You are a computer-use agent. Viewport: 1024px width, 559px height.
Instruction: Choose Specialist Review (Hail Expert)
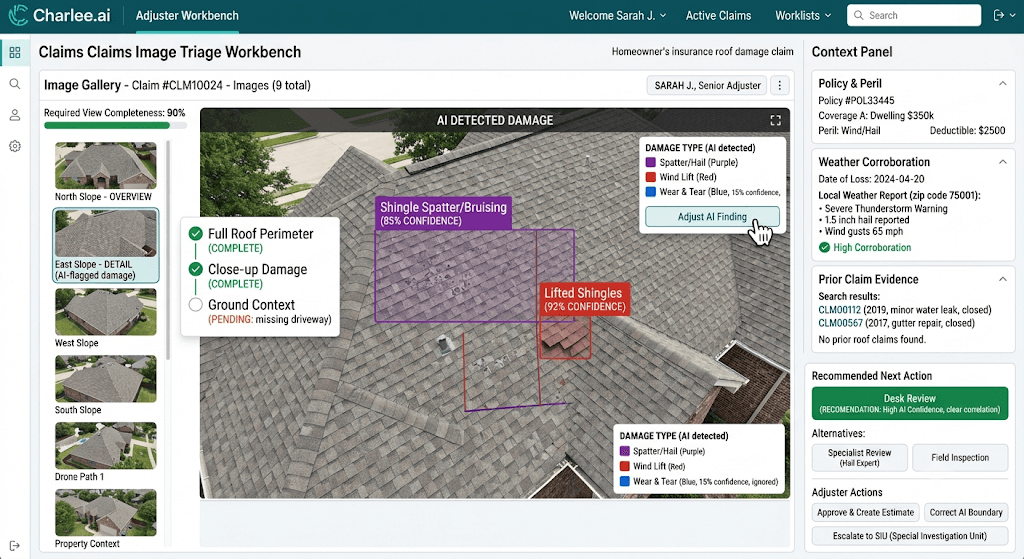coord(859,457)
